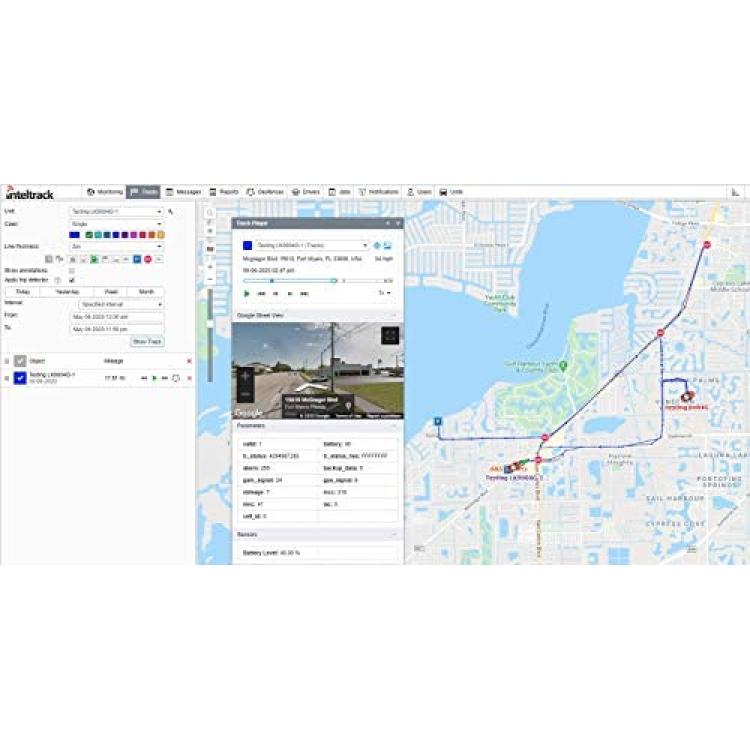Switch to the Geofences tab
This screenshot has width=750, height=750.
coord(266,191)
